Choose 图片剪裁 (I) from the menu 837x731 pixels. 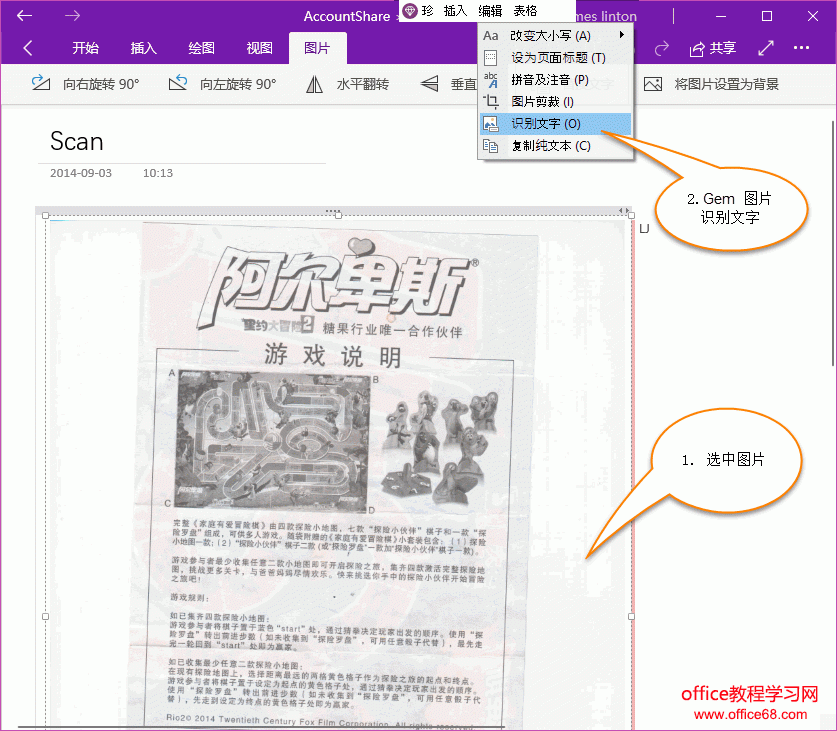click(x=542, y=102)
